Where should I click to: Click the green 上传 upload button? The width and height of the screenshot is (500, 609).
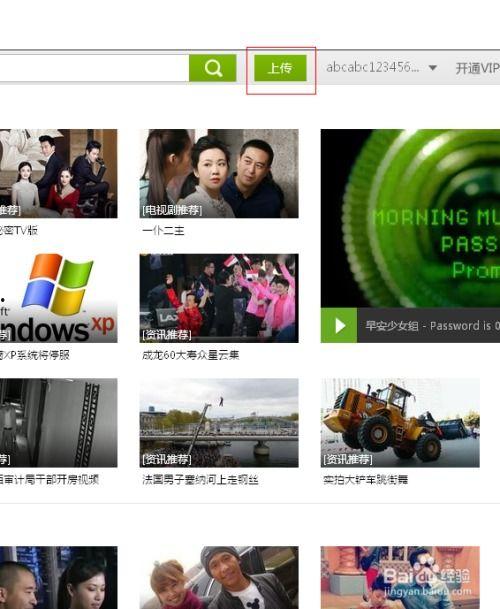280,68
